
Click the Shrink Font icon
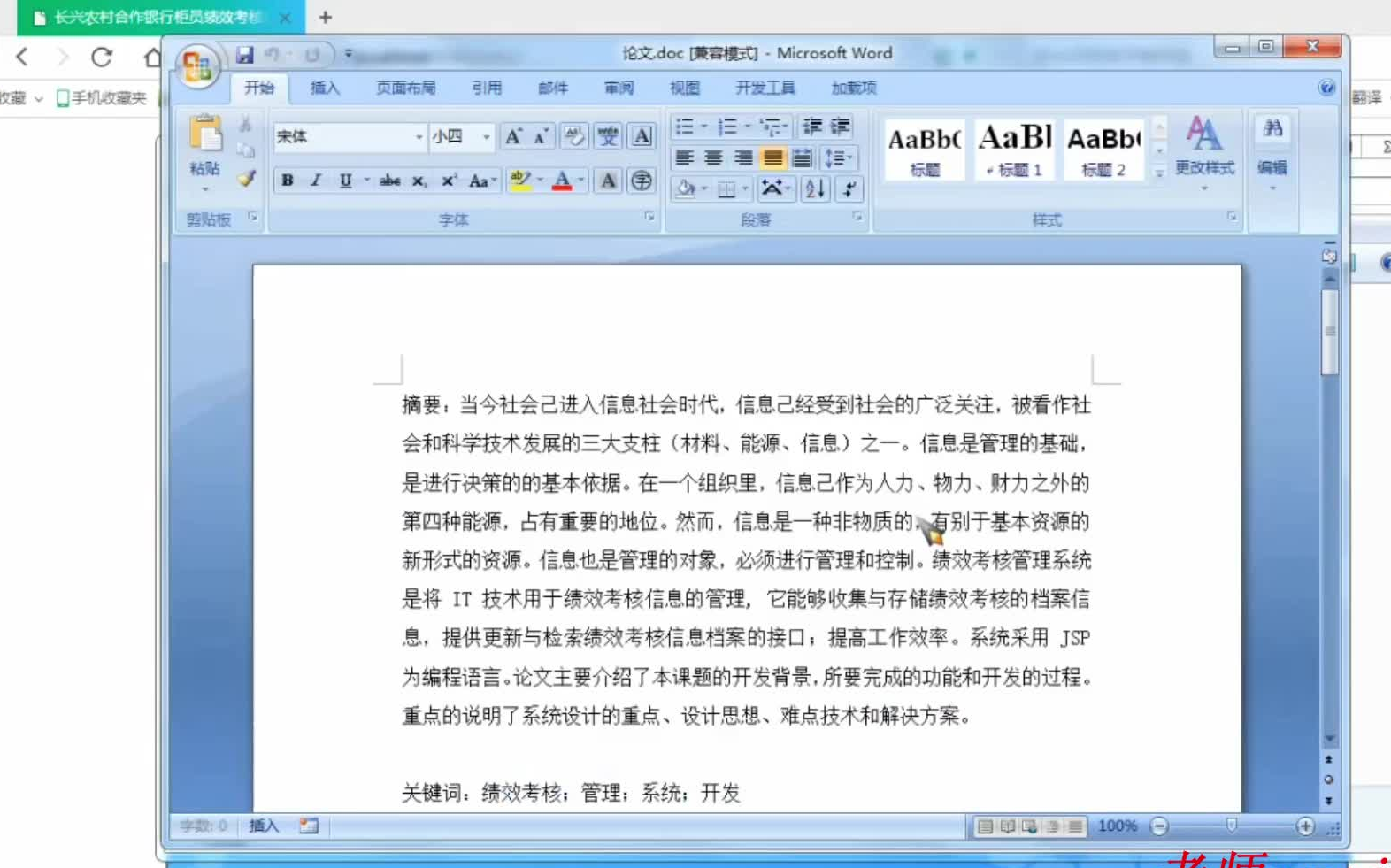[541, 136]
